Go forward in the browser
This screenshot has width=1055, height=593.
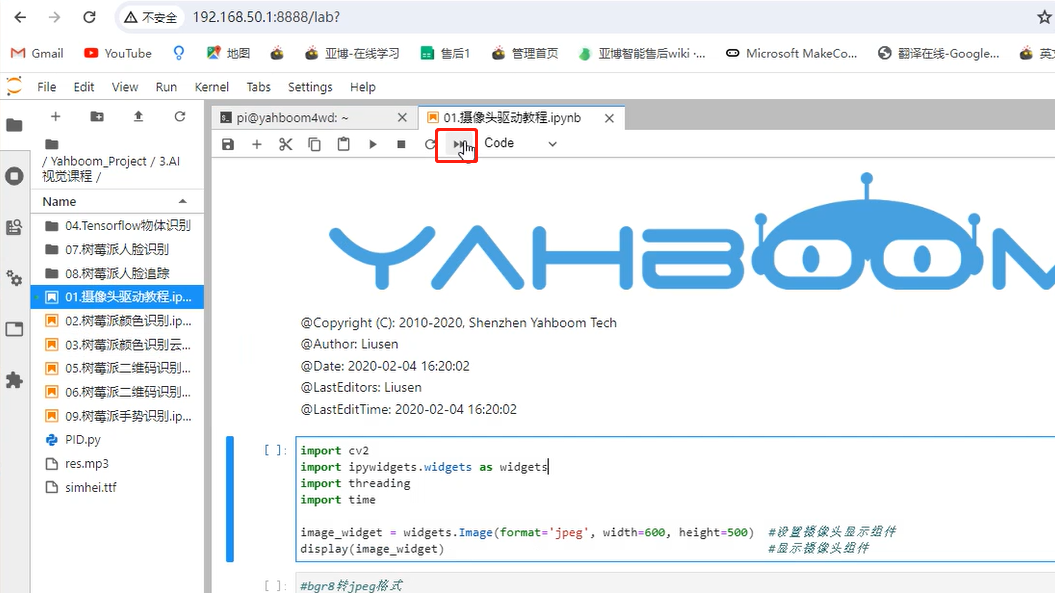tap(54, 18)
